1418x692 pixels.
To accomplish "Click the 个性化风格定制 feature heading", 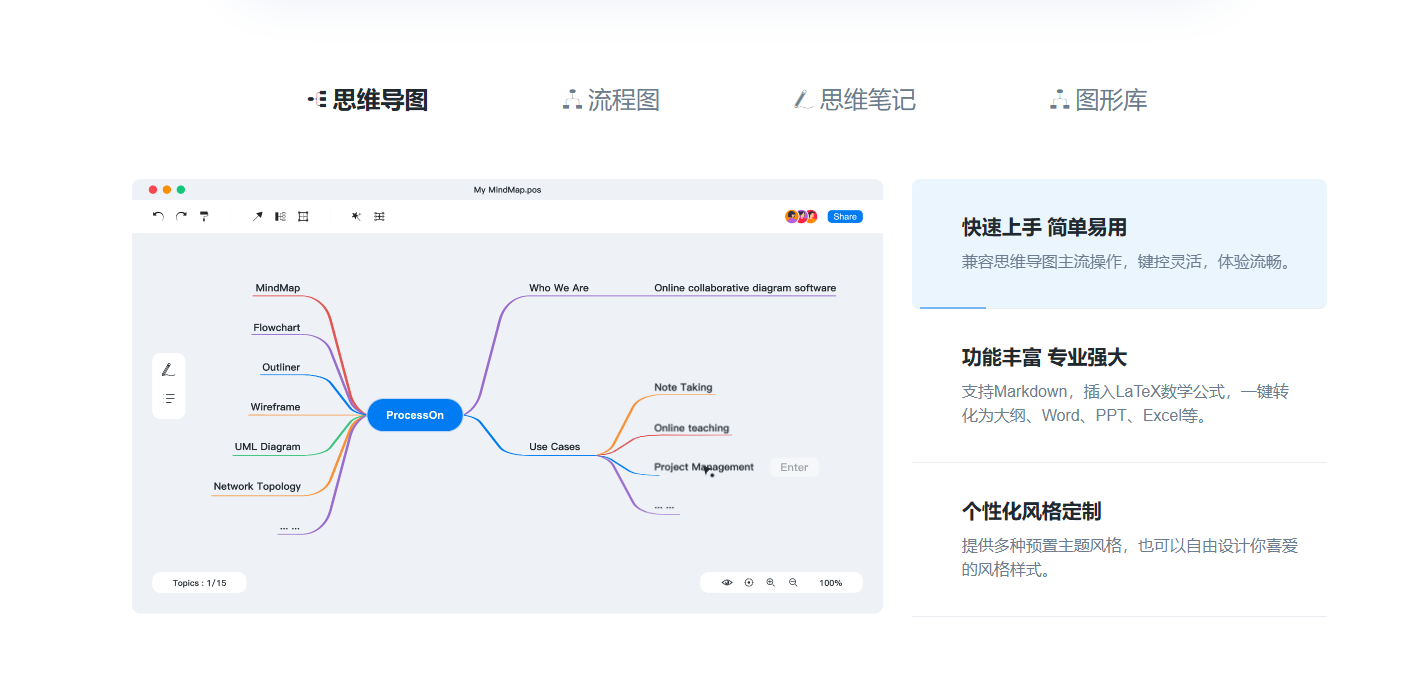I will coord(1031,511).
